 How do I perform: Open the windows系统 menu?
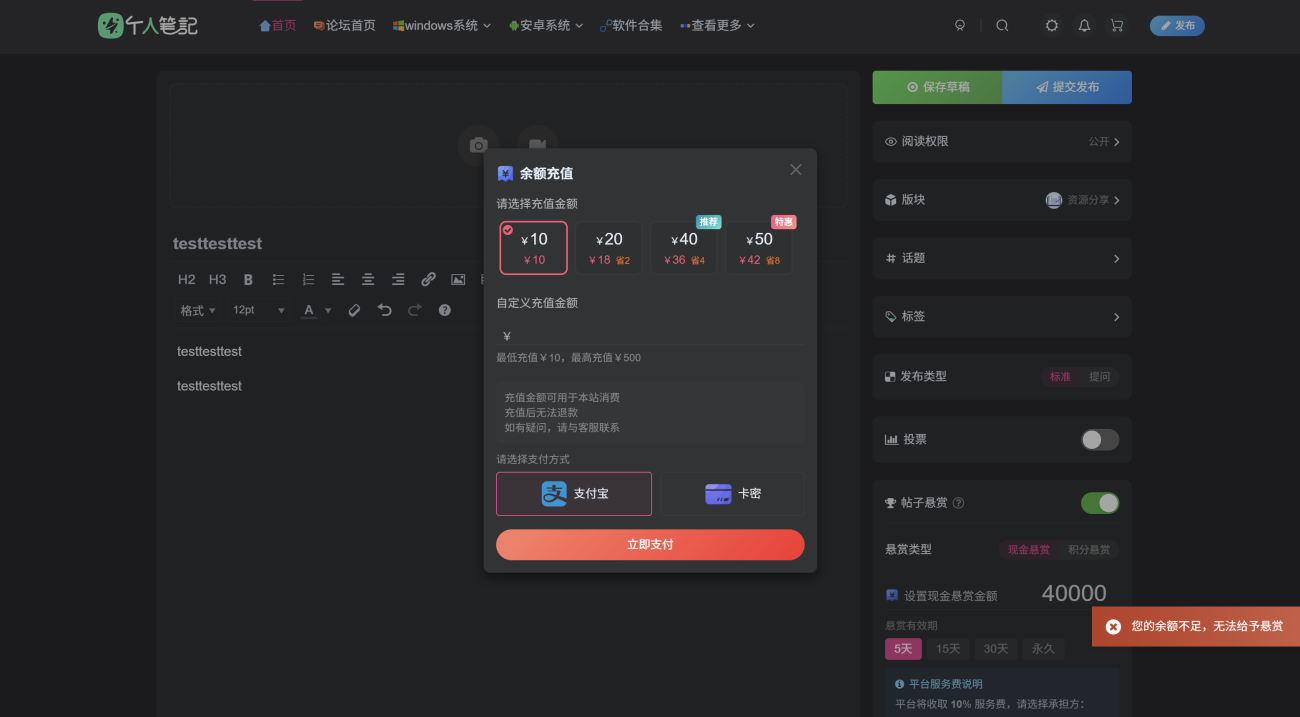(441, 26)
